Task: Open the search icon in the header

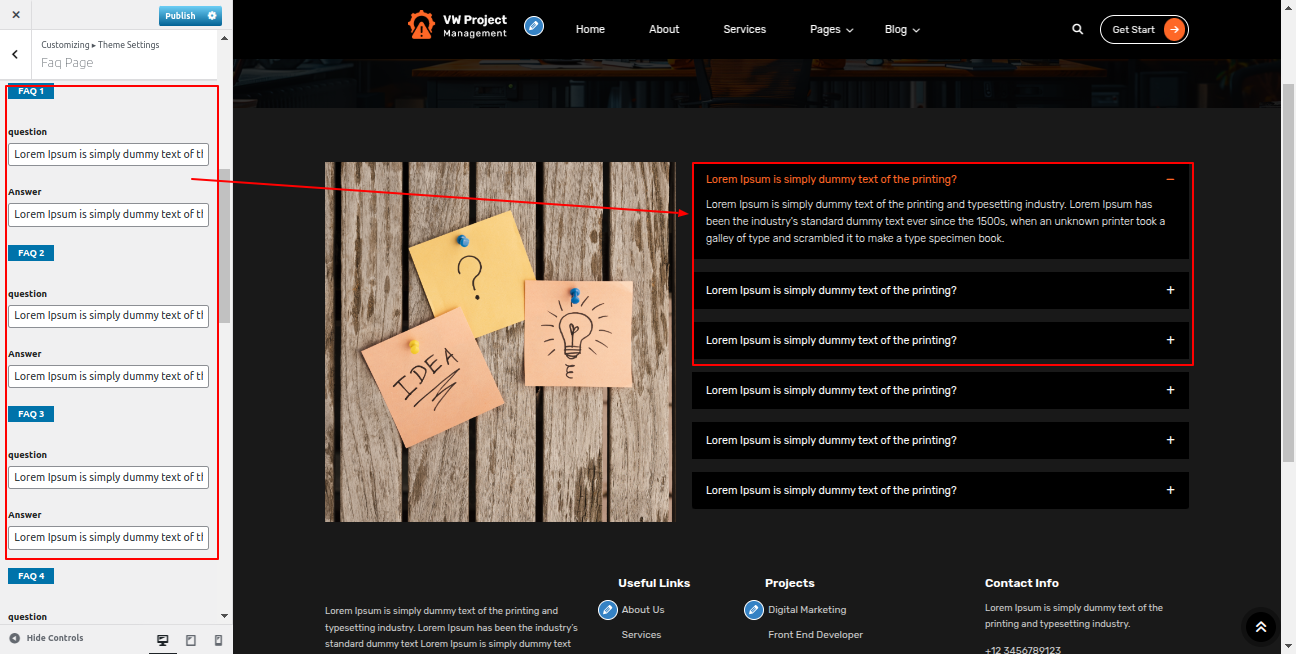Action: [1077, 29]
